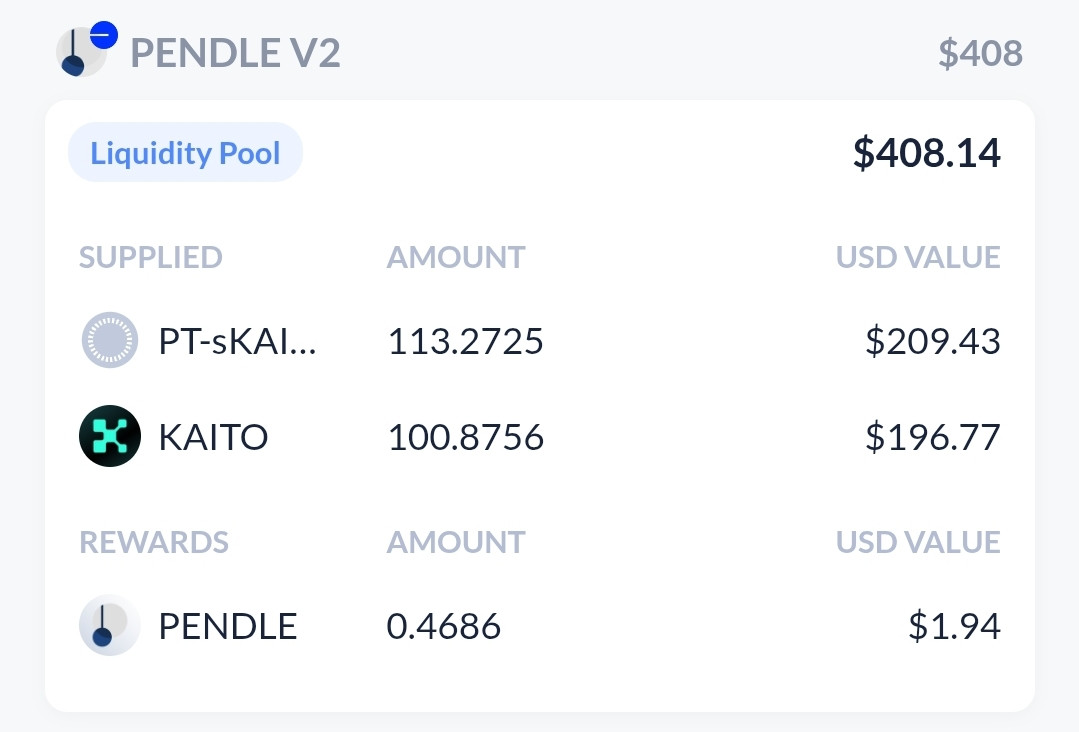
Task: Switch to the SUPPLIED column header
Action: (x=150, y=257)
